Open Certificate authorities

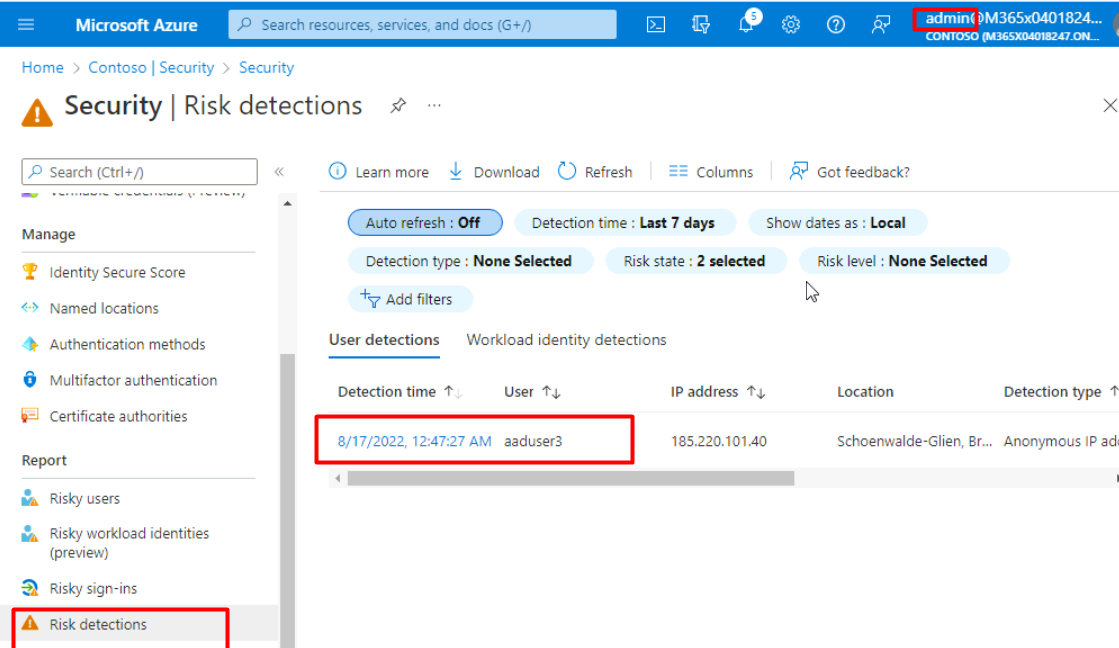(118, 416)
